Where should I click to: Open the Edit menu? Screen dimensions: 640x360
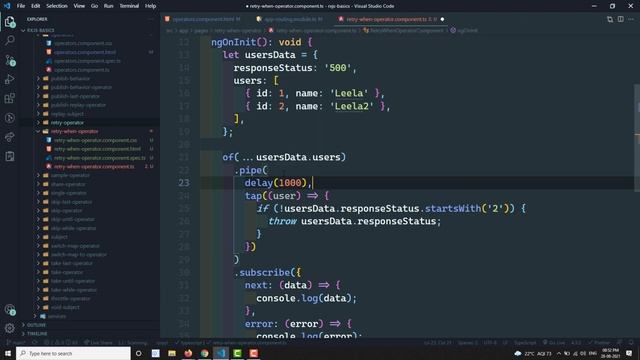[36, 6]
